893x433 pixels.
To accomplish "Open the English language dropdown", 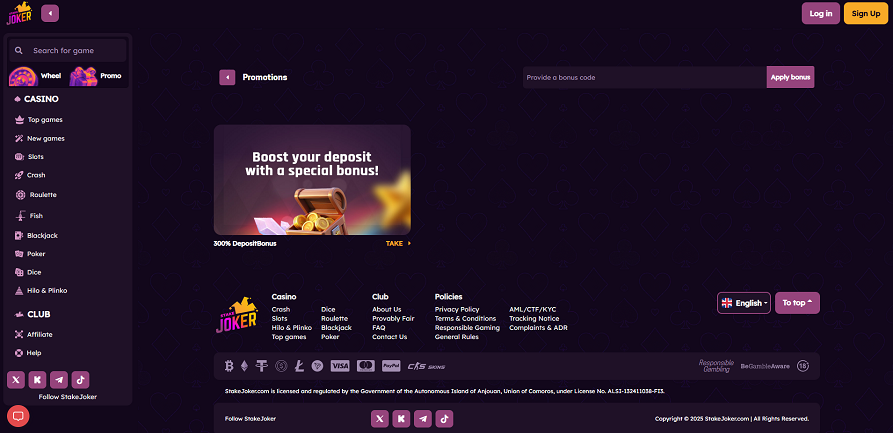I will click(744, 303).
